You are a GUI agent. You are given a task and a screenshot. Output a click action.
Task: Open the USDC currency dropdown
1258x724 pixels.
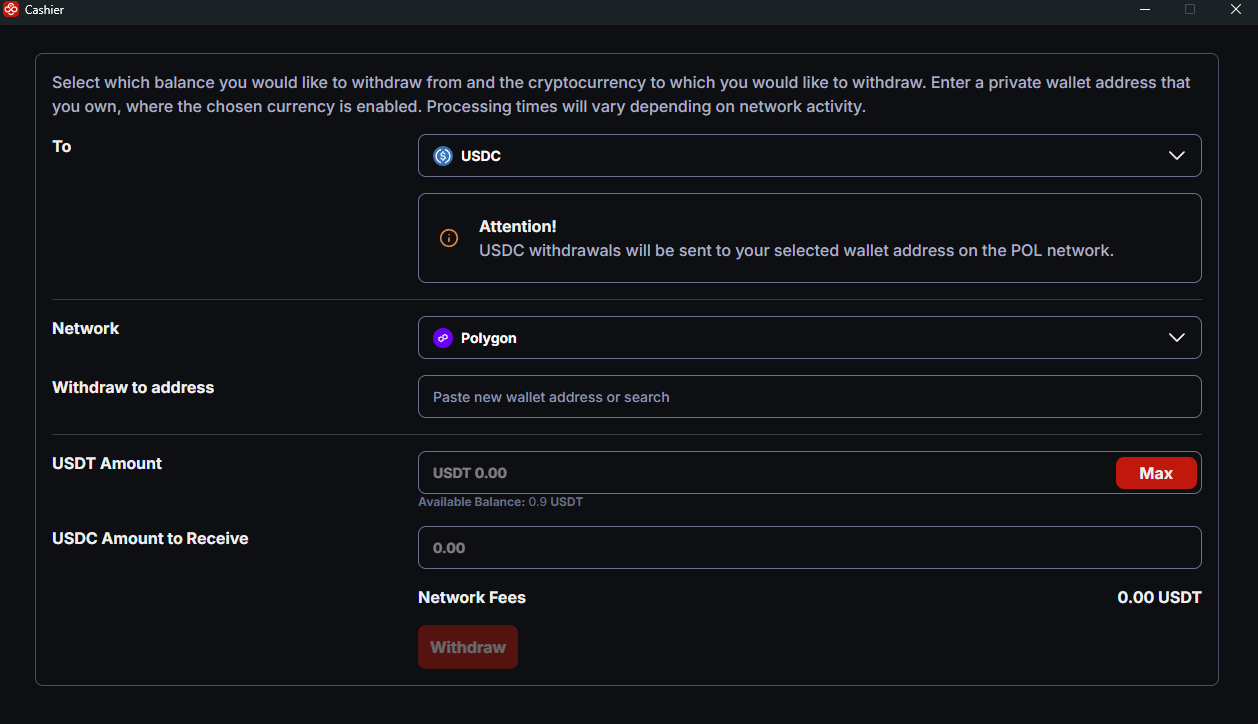click(x=809, y=156)
